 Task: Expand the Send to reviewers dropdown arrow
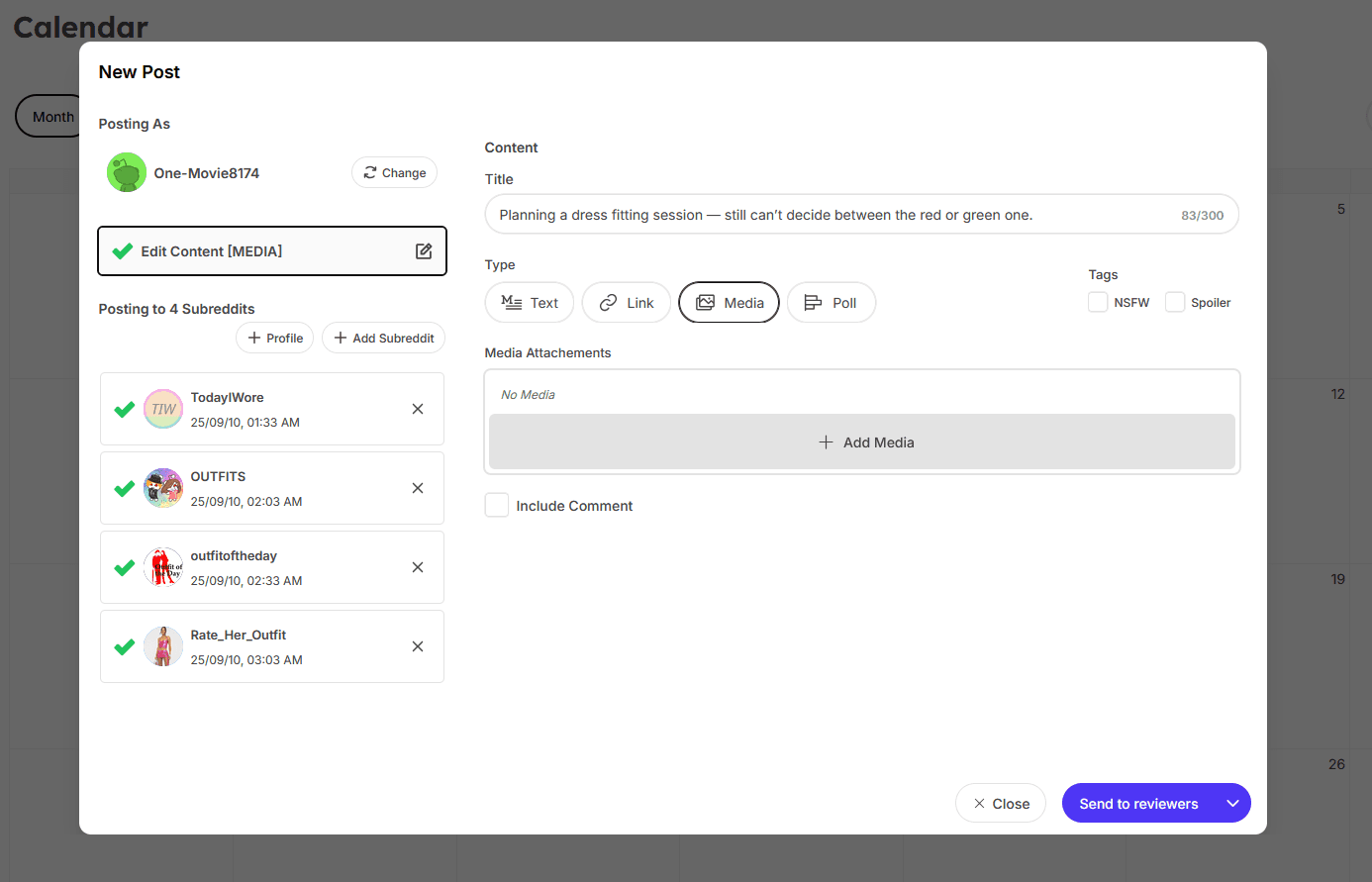(1231, 803)
